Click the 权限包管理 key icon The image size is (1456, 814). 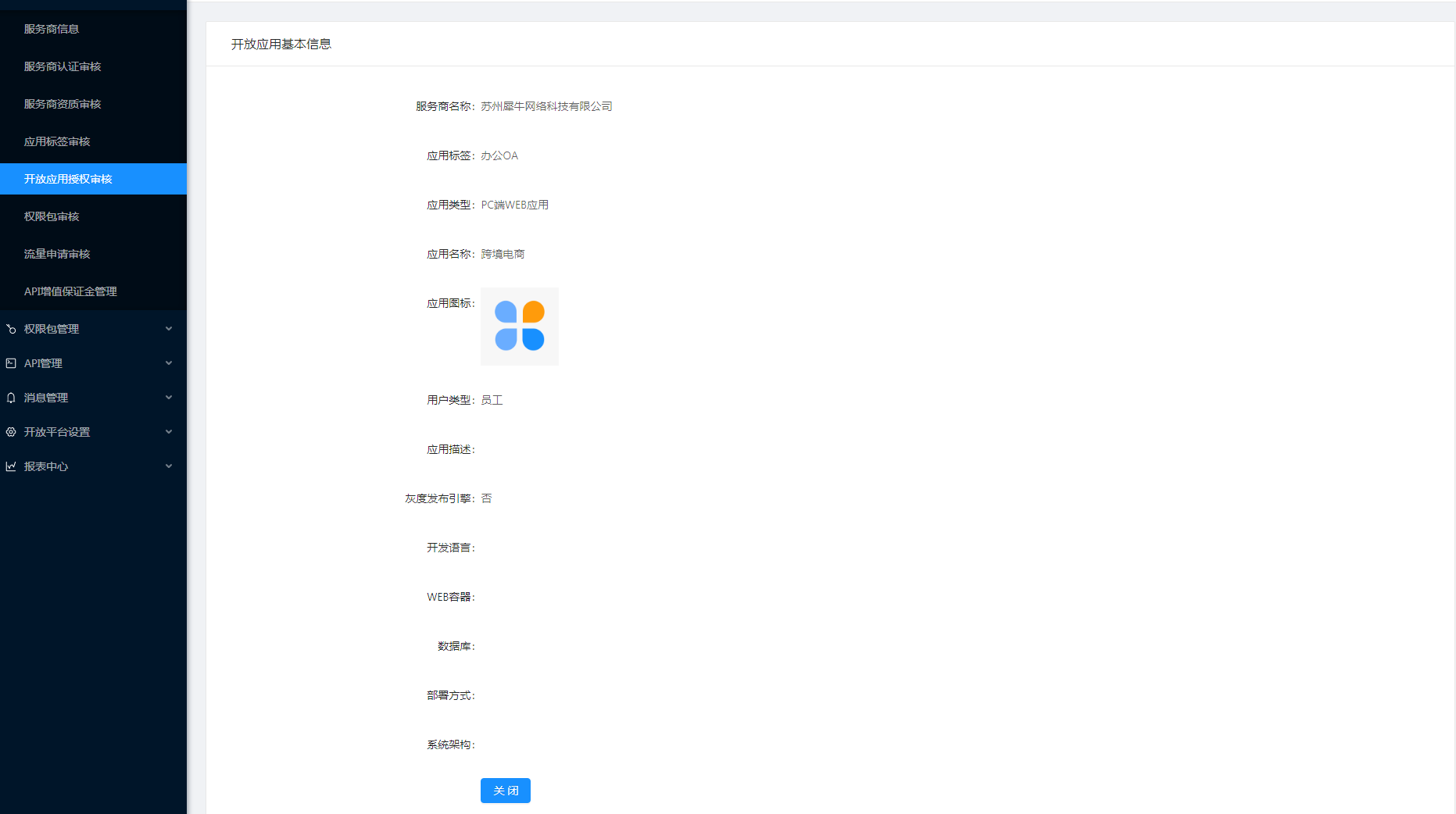click(11, 329)
